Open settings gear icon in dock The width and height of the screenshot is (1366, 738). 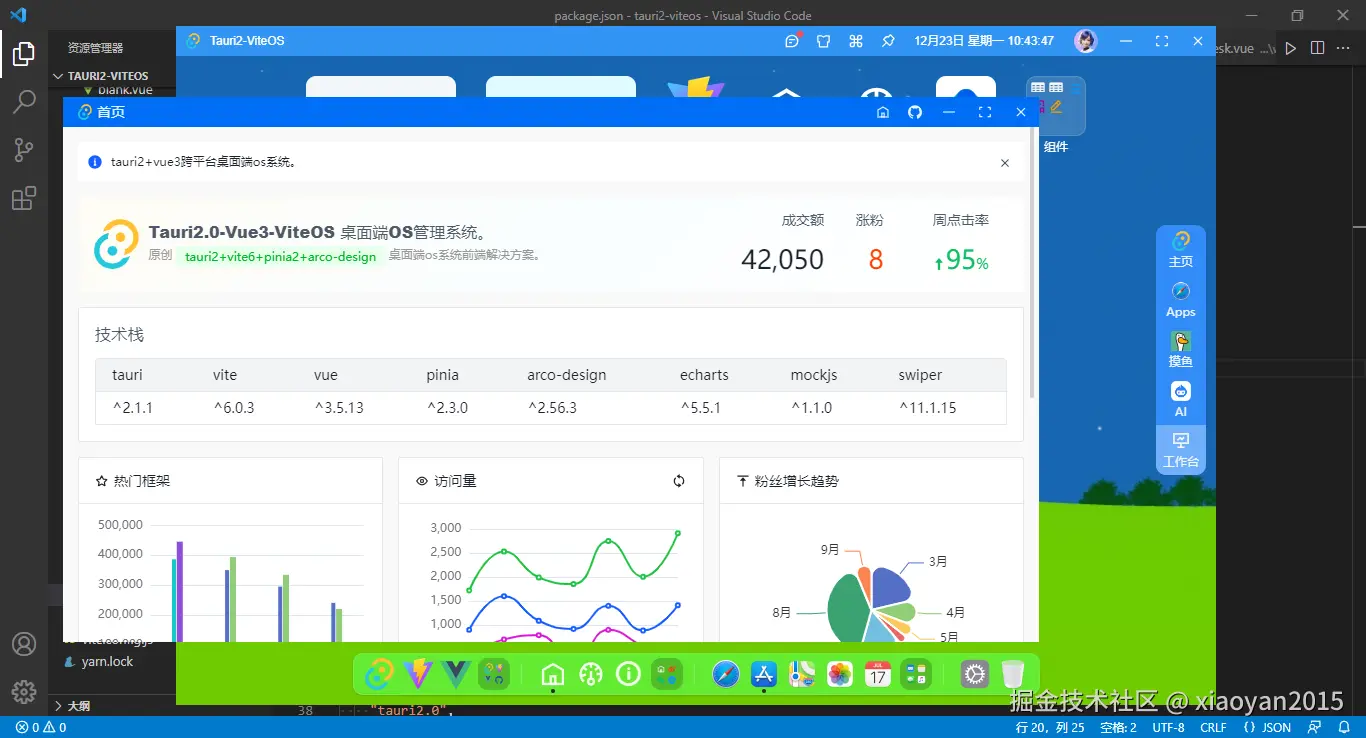[975, 674]
